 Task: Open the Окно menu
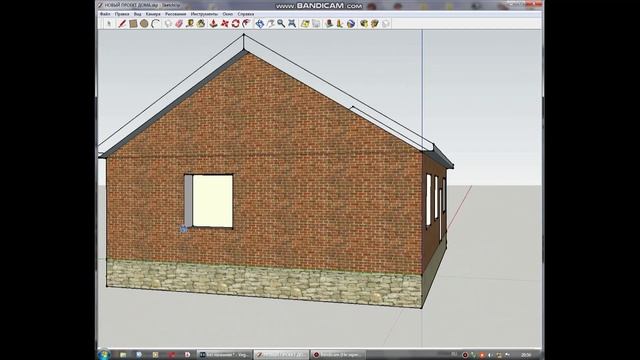pyautogui.click(x=227, y=14)
